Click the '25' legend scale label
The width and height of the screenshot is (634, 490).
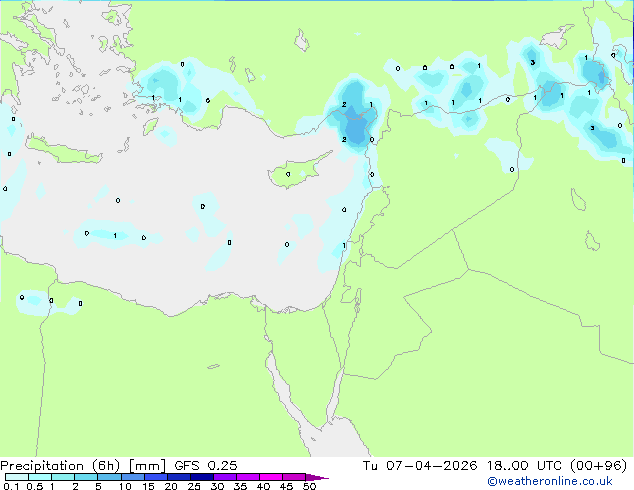point(194,486)
